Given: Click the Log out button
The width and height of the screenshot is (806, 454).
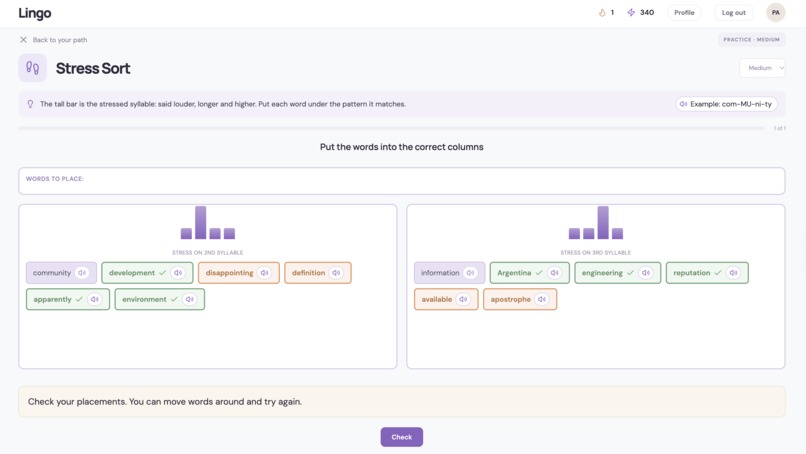Looking at the screenshot, I should (734, 12).
